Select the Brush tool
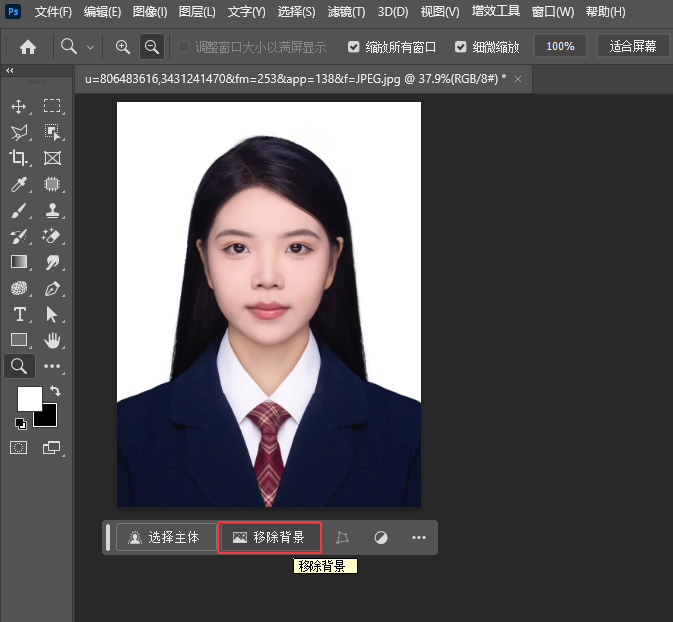The width and height of the screenshot is (673, 622). [x=18, y=210]
